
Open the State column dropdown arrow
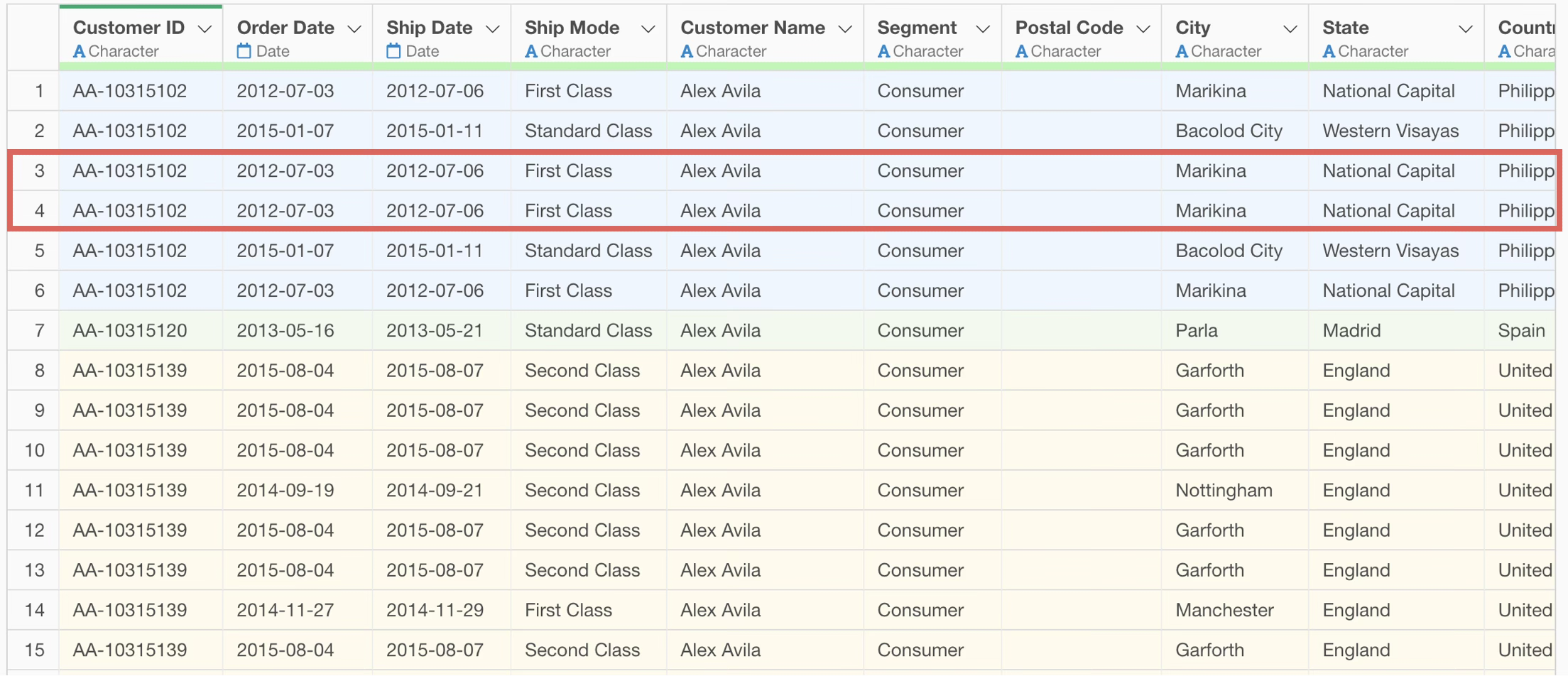(x=1465, y=29)
